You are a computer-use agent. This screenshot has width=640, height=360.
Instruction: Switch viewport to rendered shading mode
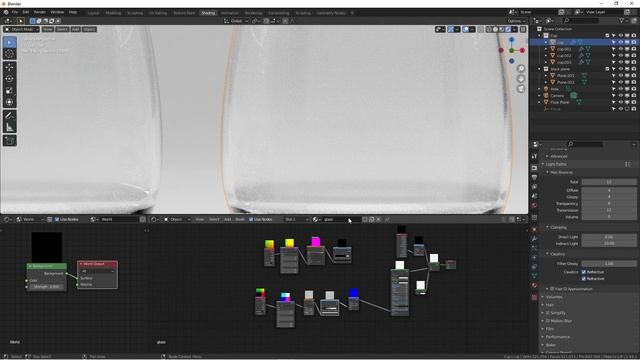click(x=508, y=29)
